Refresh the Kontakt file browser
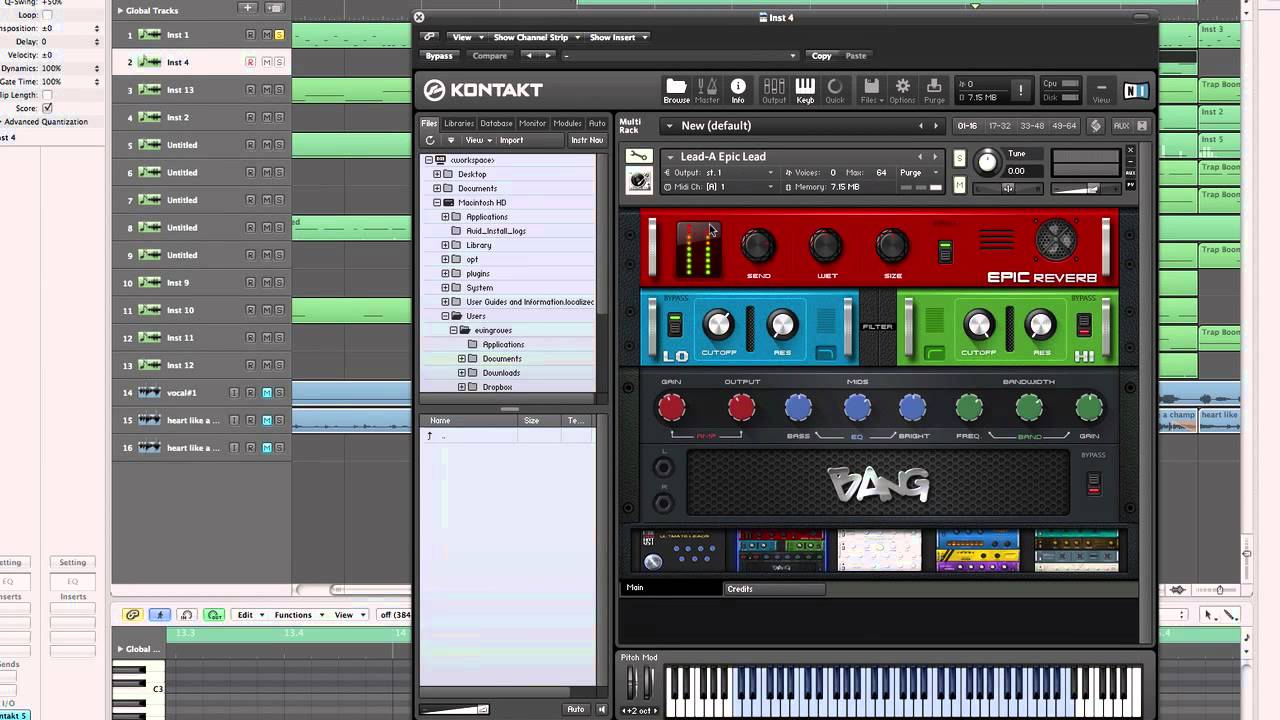This screenshot has width=1280, height=720. (430, 140)
